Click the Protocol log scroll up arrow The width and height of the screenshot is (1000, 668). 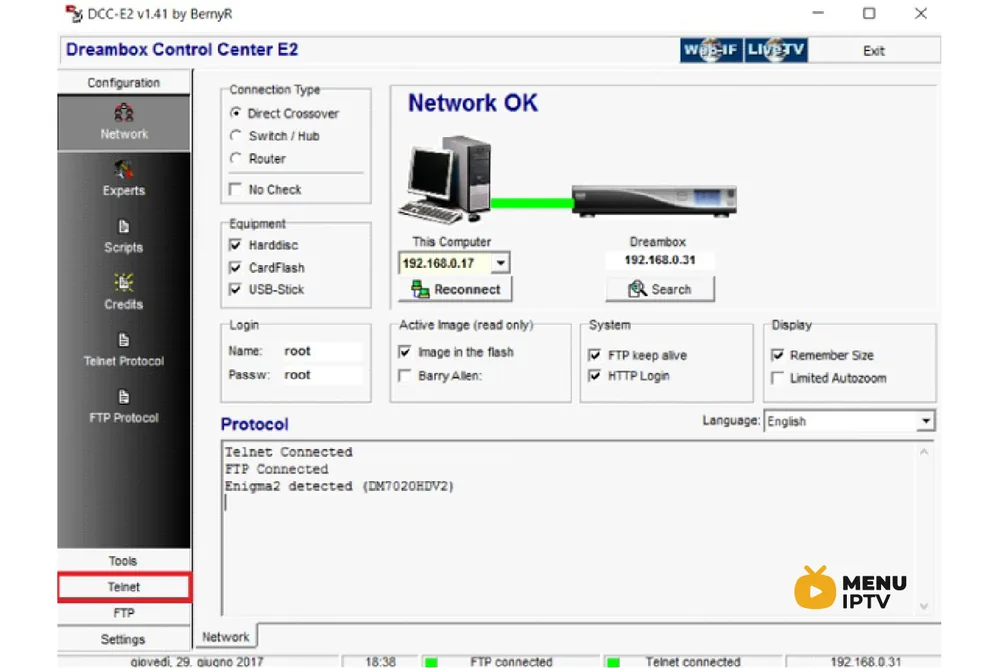[924, 452]
